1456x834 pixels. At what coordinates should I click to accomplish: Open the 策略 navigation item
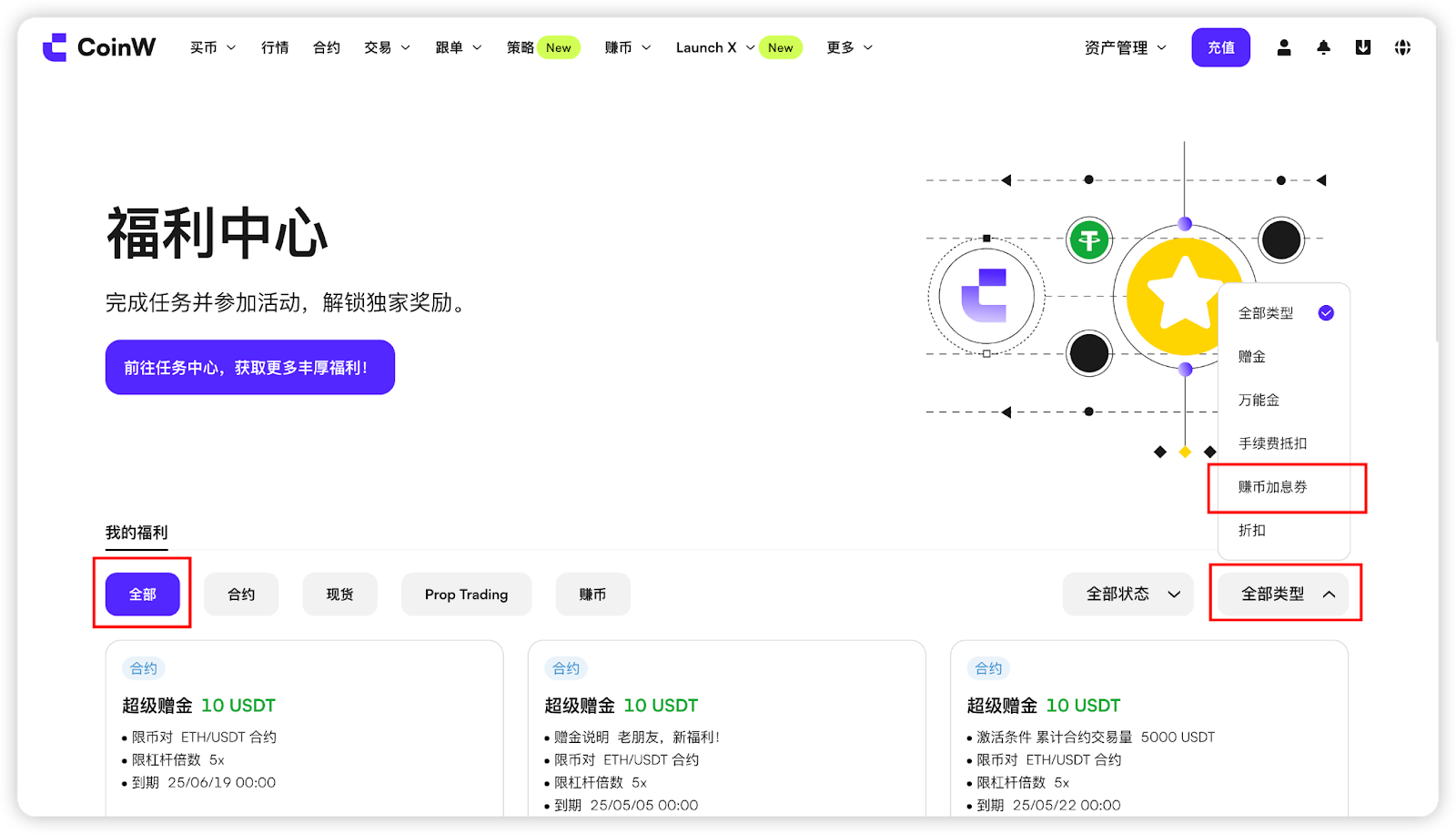coord(521,47)
